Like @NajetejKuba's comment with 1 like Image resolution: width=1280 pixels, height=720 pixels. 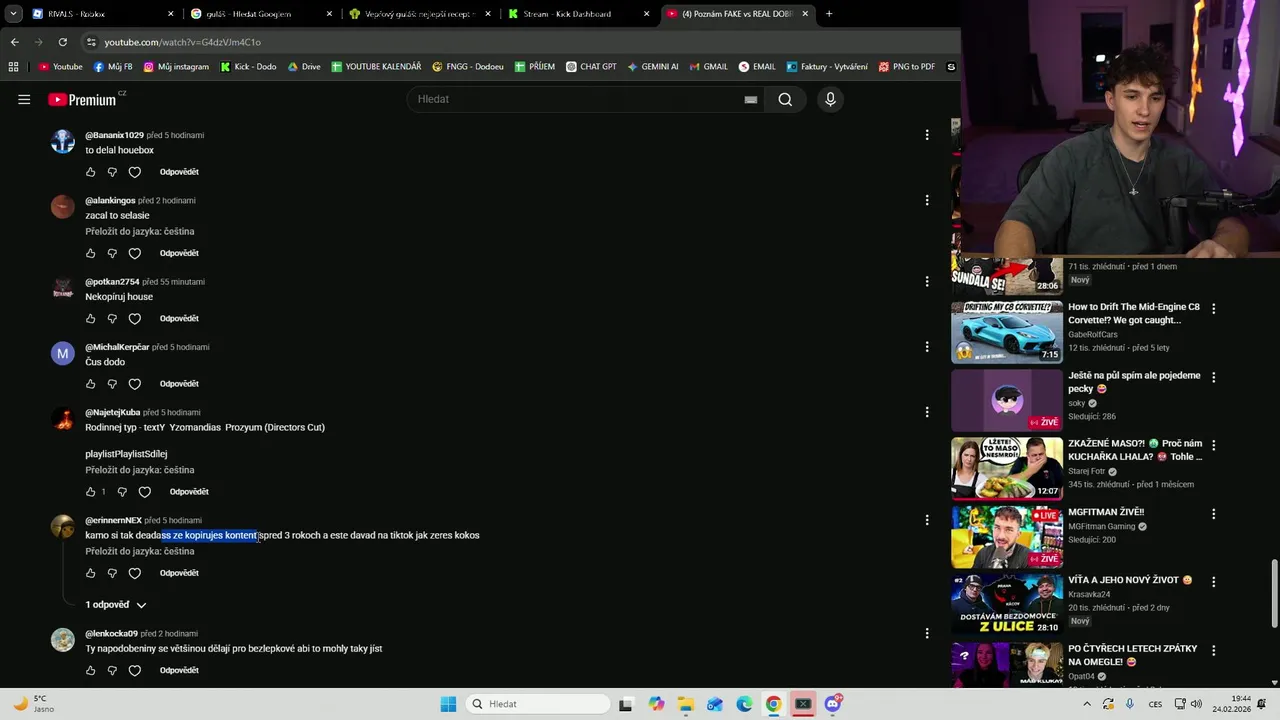tap(90, 492)
